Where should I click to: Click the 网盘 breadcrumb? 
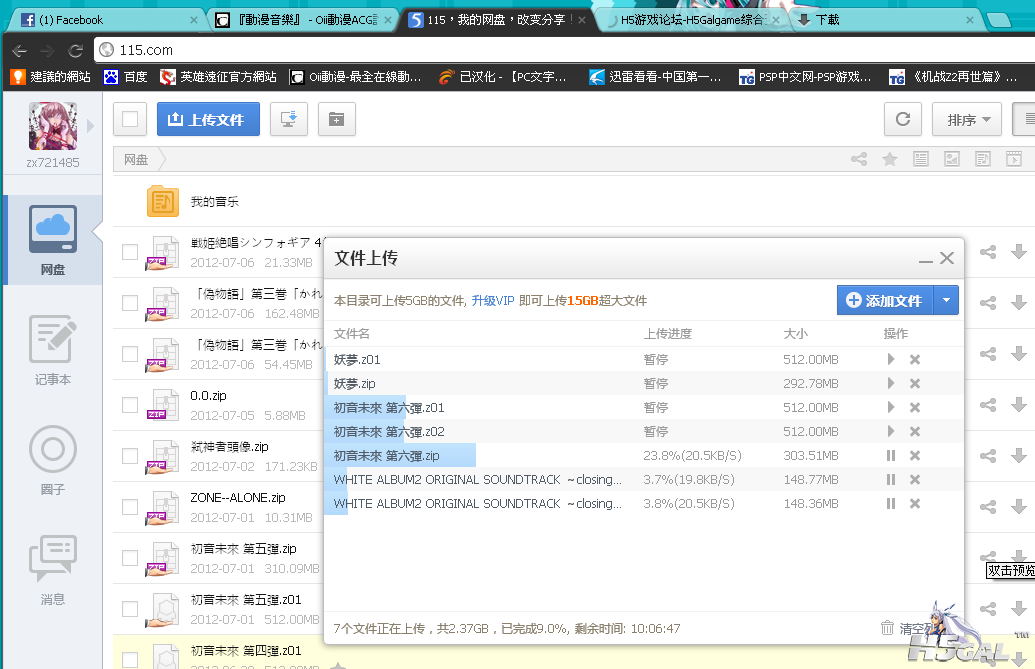(136, 159)
